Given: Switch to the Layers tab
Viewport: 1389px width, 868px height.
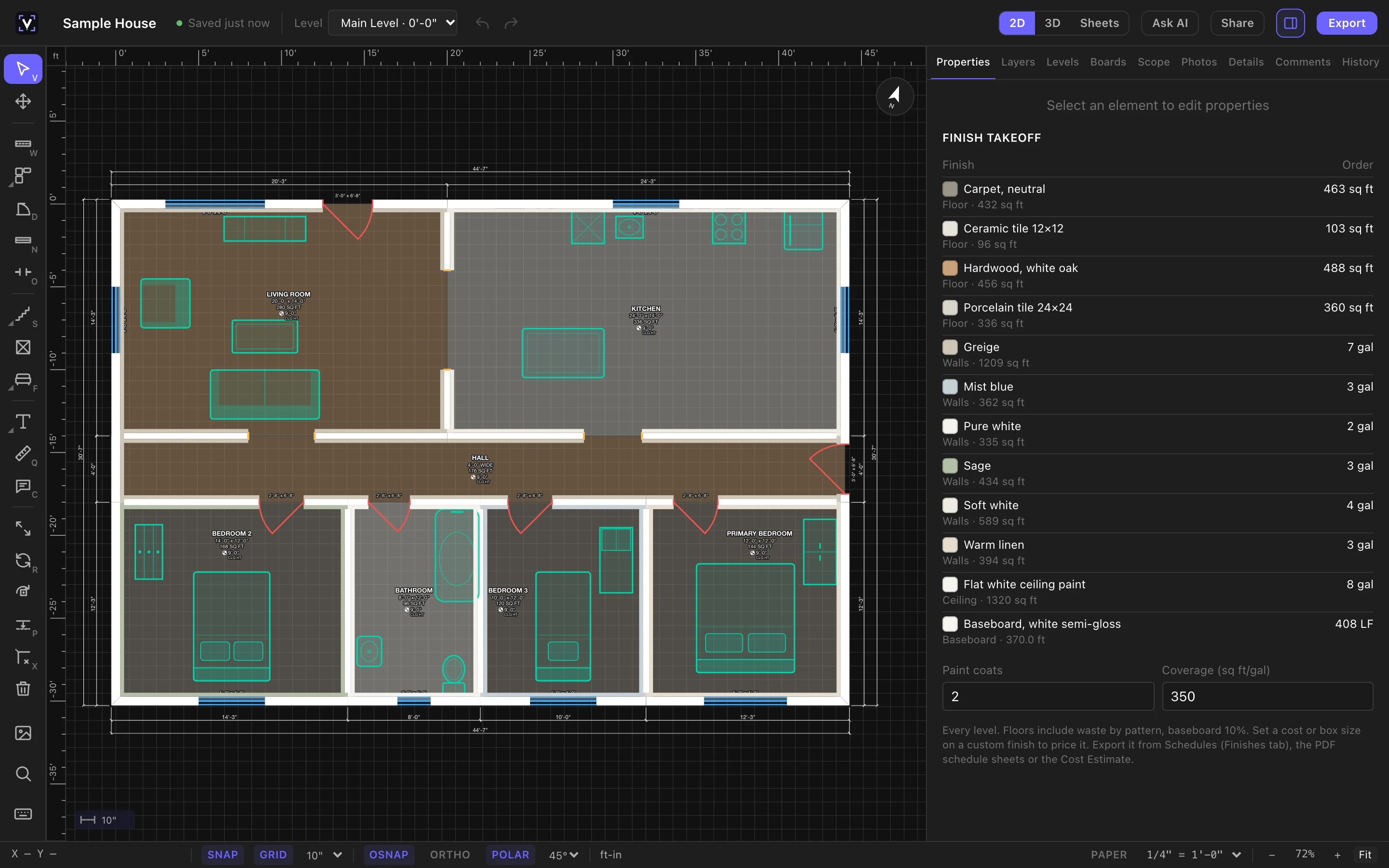Looking at the screenshot, I should (1018, 62).
